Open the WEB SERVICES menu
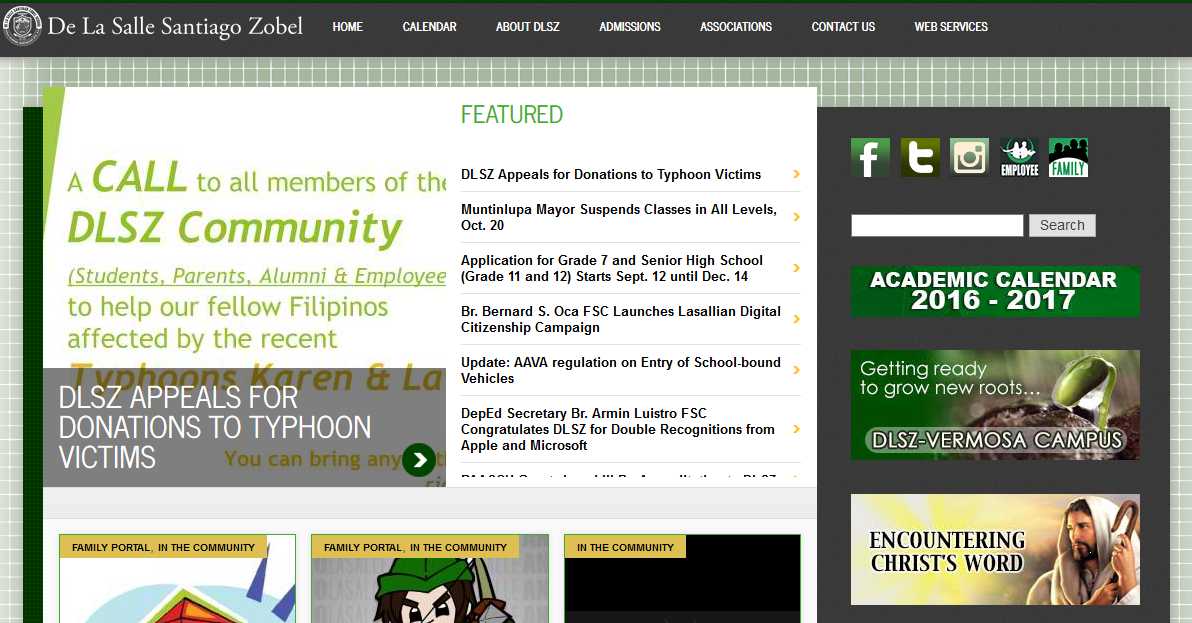 click(x=951, y=27)
